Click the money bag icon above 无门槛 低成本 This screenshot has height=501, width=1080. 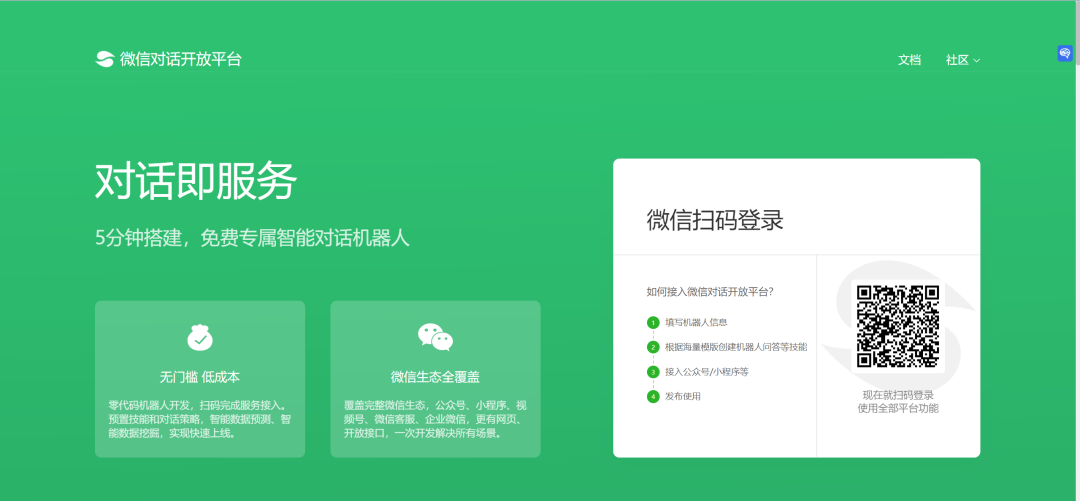point(200,336)
